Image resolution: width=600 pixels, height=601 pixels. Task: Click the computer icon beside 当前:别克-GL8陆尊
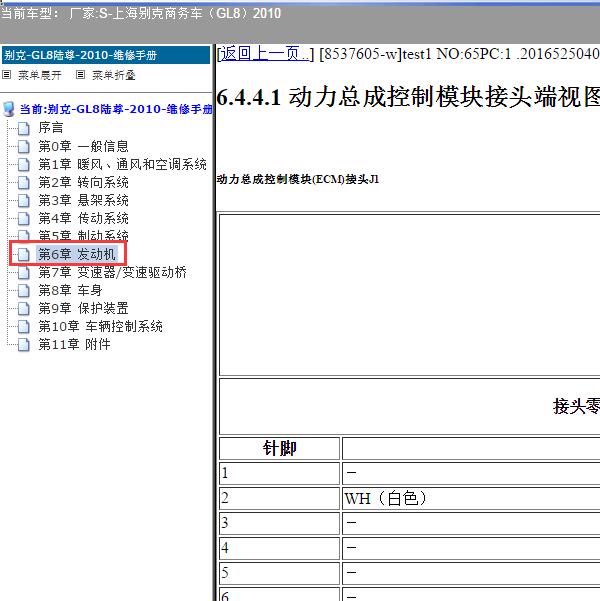(9, 109)
